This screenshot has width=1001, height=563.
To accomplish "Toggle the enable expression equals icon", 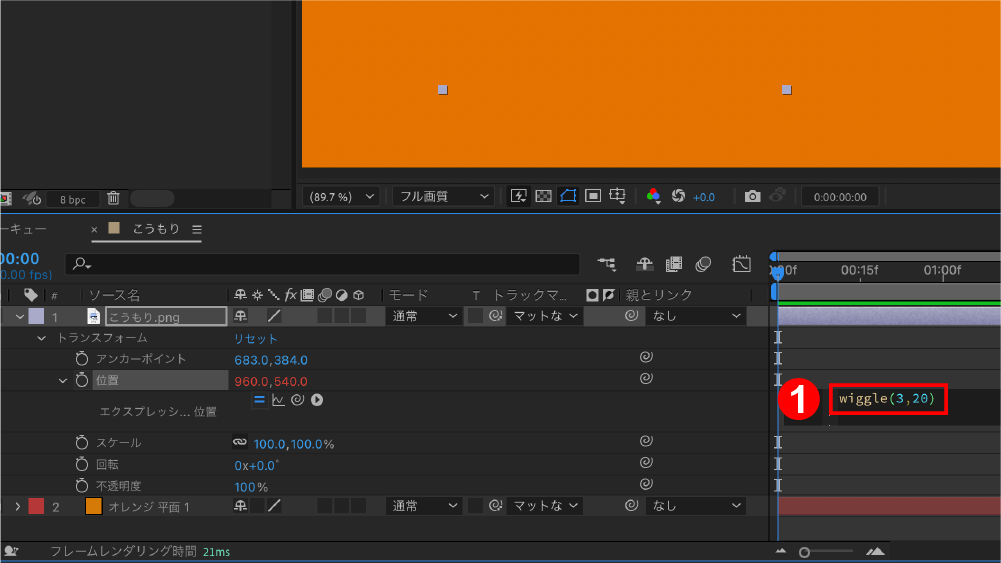I will coord(259,400).
